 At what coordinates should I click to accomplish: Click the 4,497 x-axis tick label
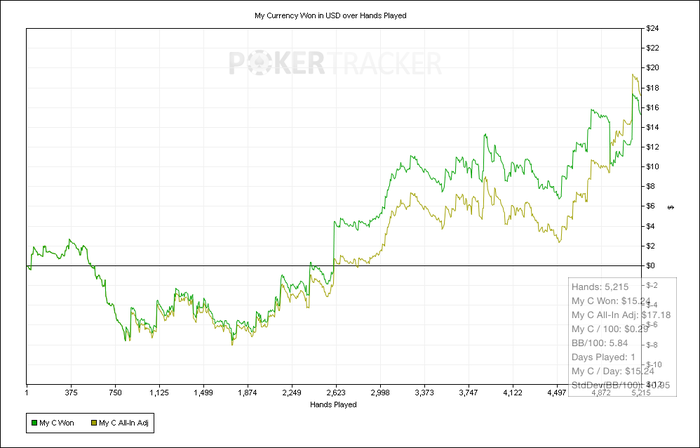(557, 393)
